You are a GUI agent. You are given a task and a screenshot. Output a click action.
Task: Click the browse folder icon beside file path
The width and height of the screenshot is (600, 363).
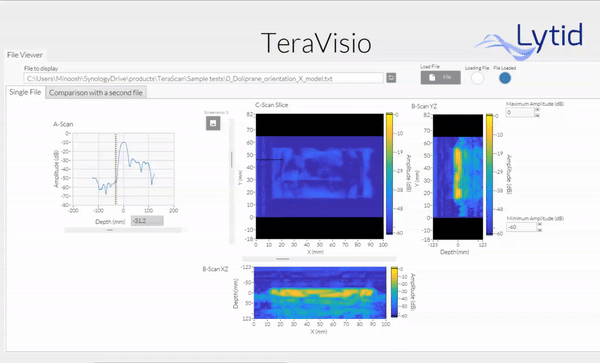391,78
